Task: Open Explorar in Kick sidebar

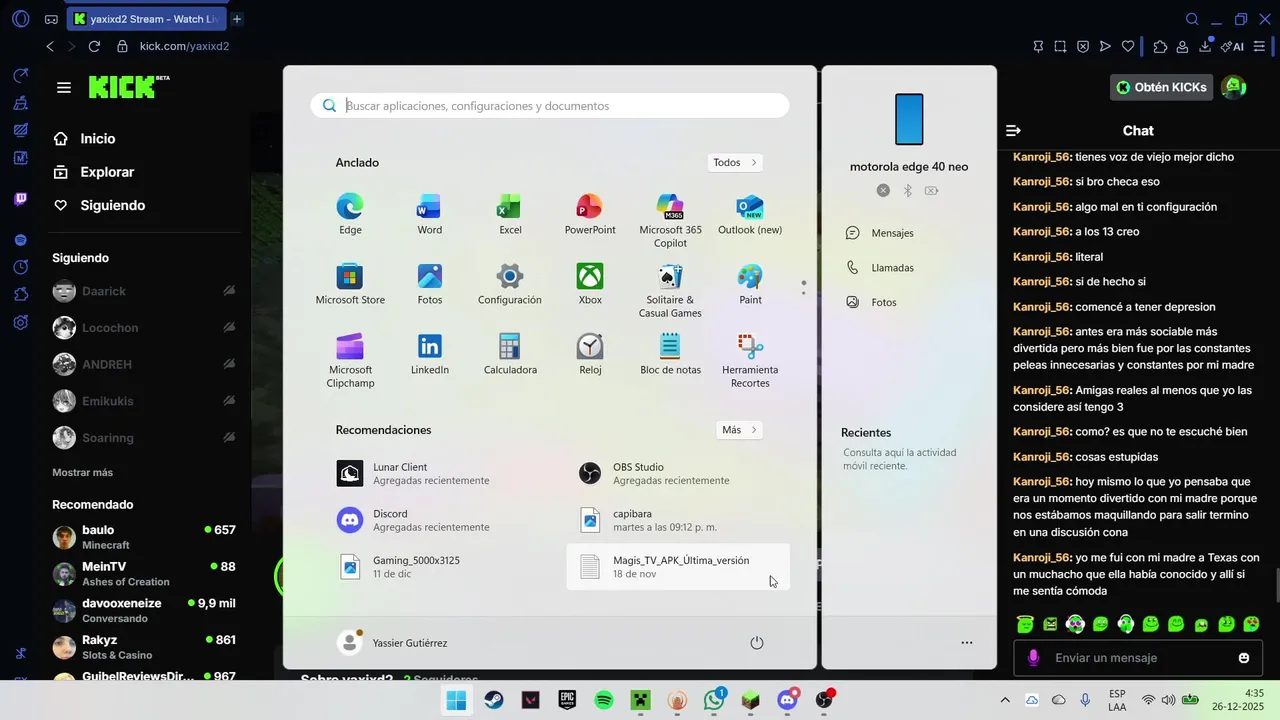Action: pyautogui.click(x=94, y=172)
